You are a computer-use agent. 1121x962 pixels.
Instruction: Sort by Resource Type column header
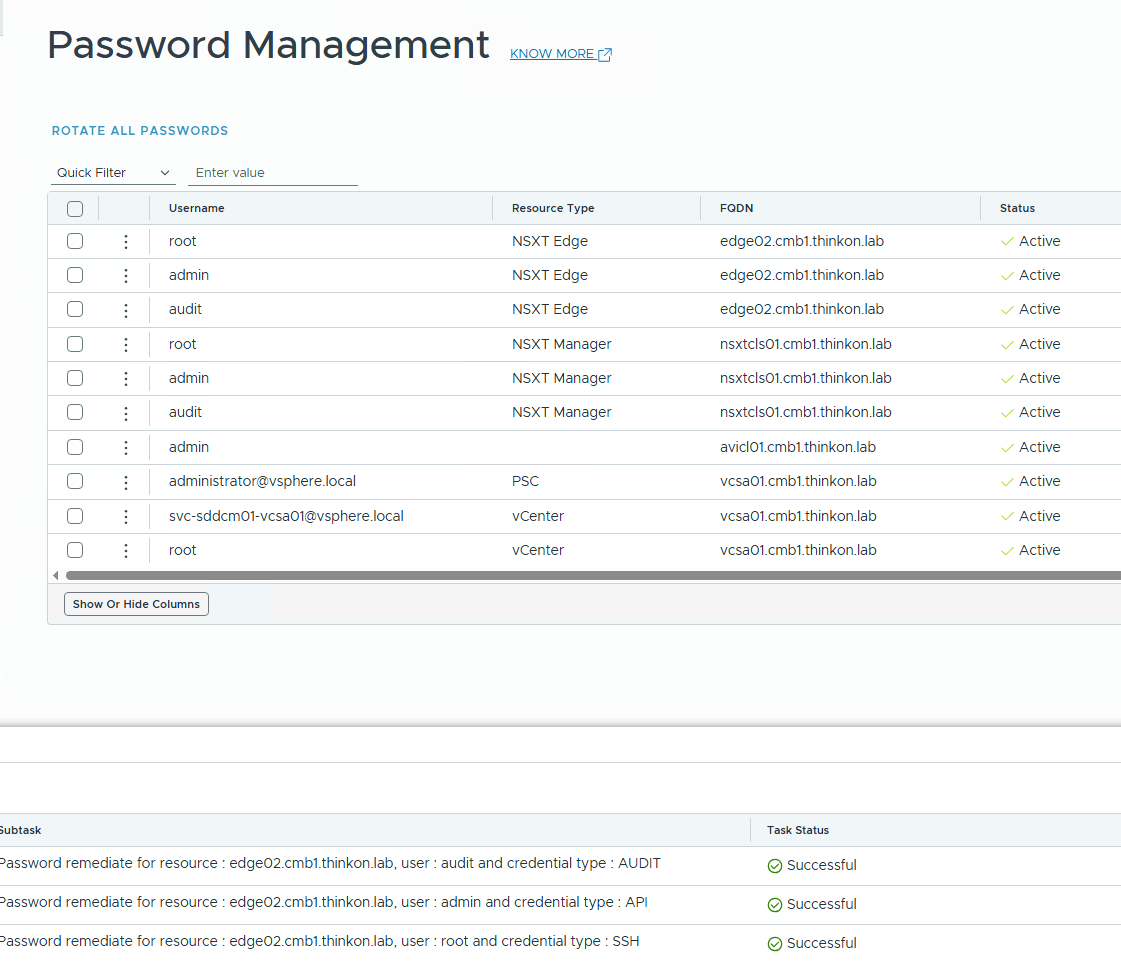tap(553, 208)
